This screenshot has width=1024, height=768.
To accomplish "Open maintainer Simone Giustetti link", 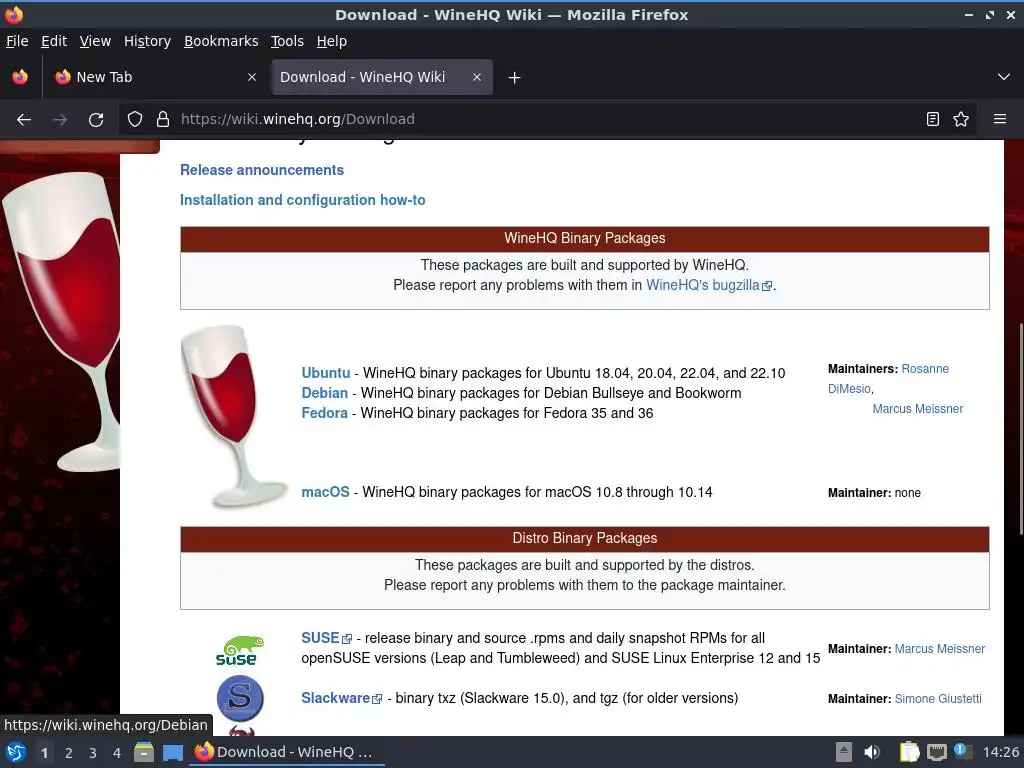I will pyautogui.click(x=938, y=699).
